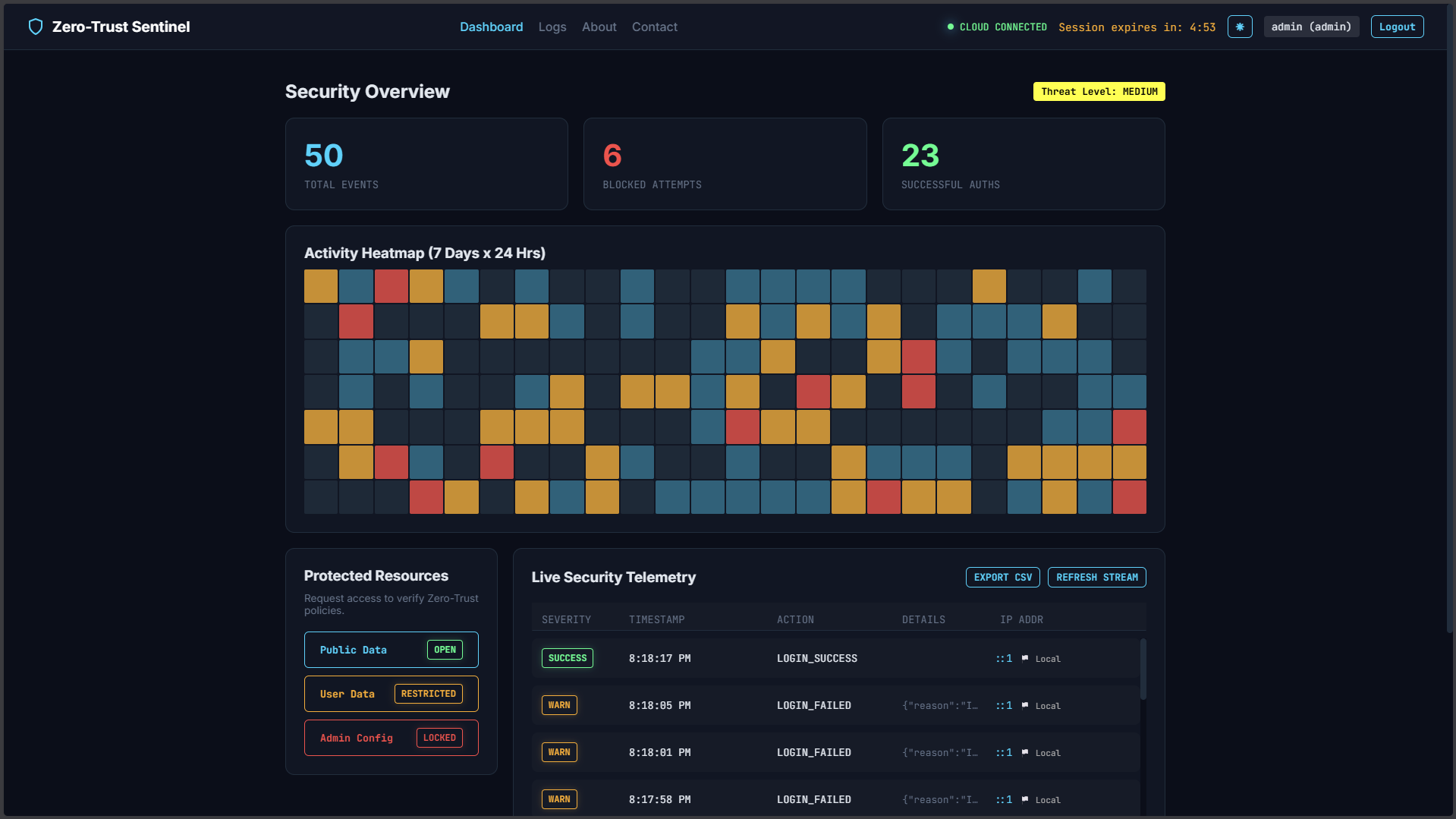The image size is (1456, 819).
Task: Expand truncated details of 8:17:58 PM event
Action: [940, 799]
